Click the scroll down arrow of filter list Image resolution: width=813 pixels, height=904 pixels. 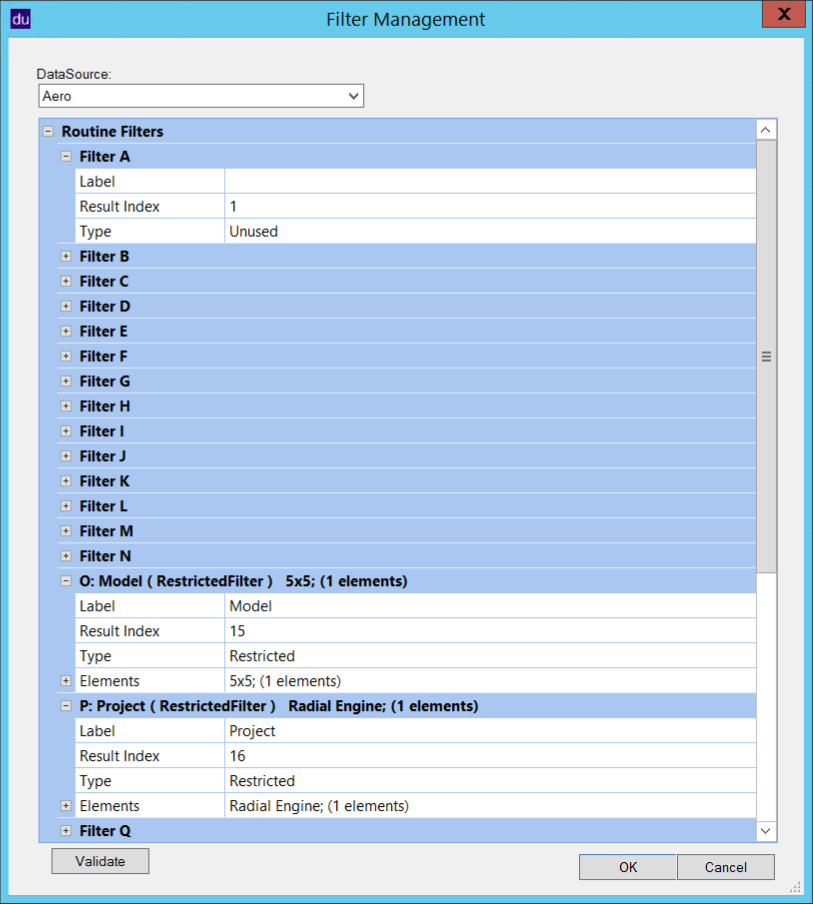(766, 831)
